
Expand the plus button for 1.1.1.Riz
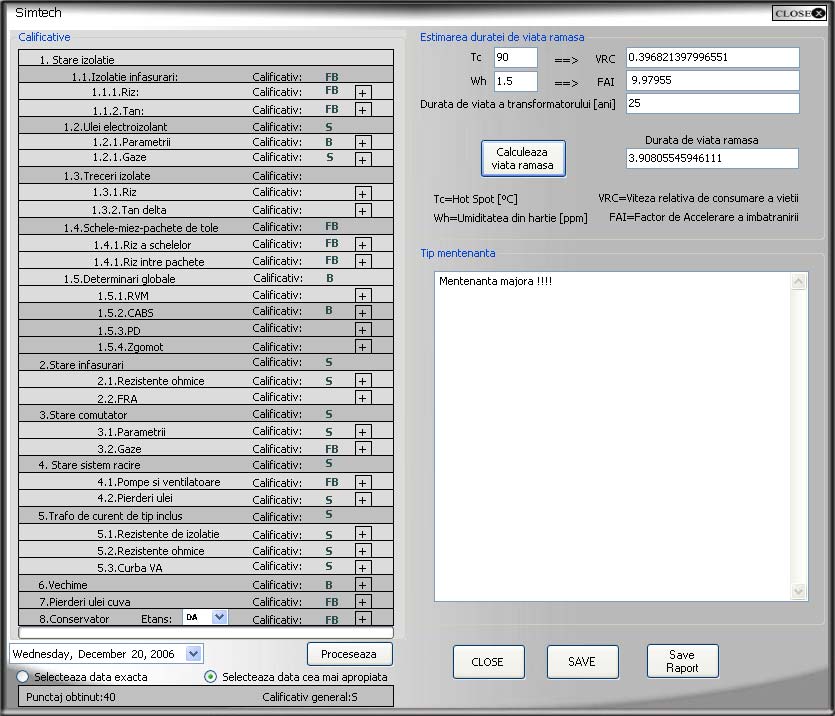pyautogui.click(x=363, y=93)
